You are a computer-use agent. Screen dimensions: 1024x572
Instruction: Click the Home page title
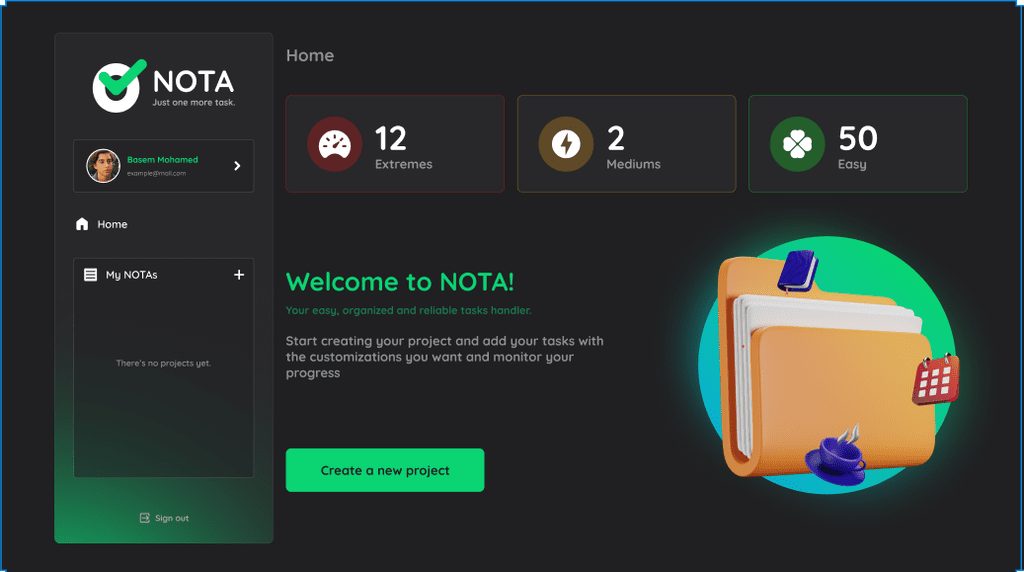click(x=310, y=56)
